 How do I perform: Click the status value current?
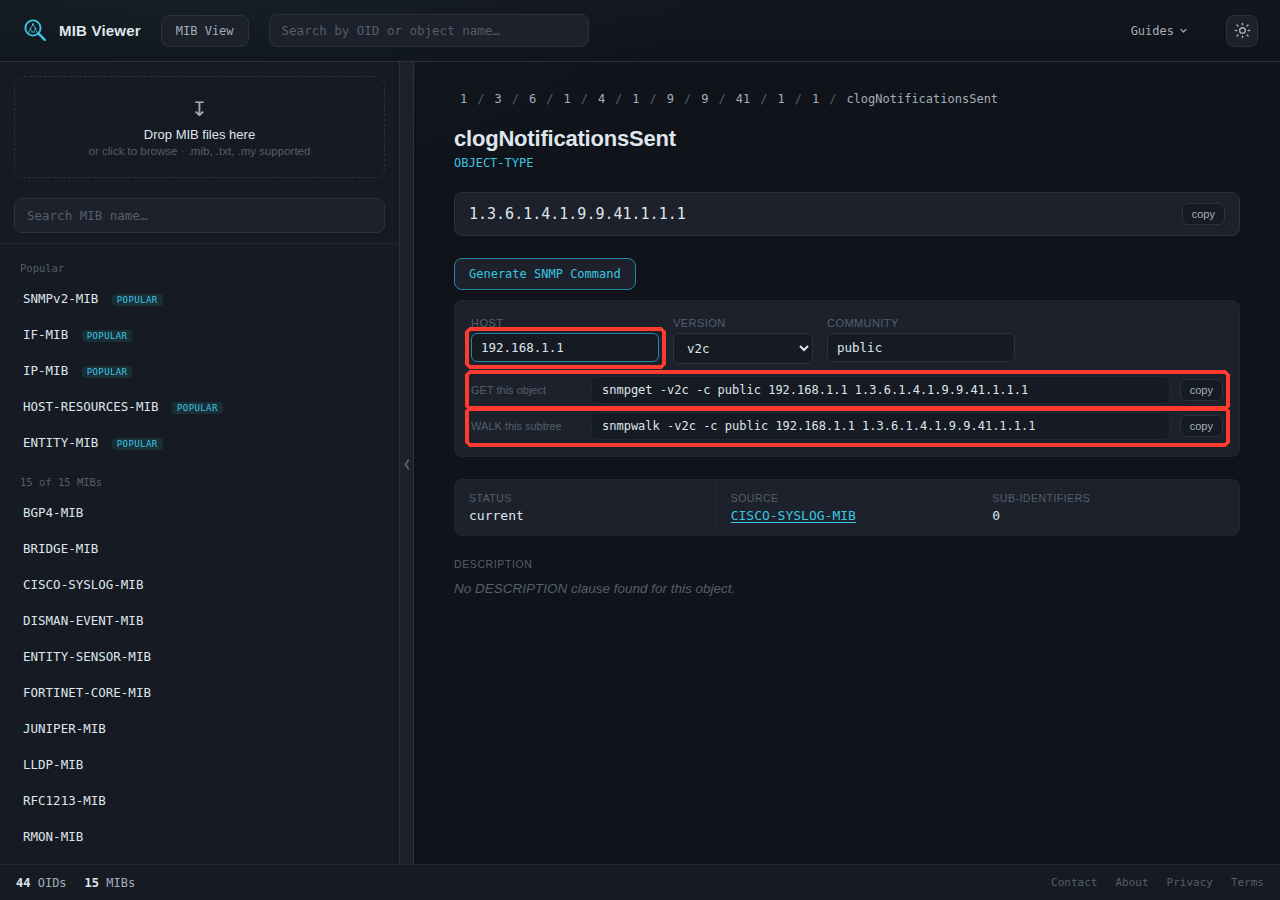coord(496,516)
